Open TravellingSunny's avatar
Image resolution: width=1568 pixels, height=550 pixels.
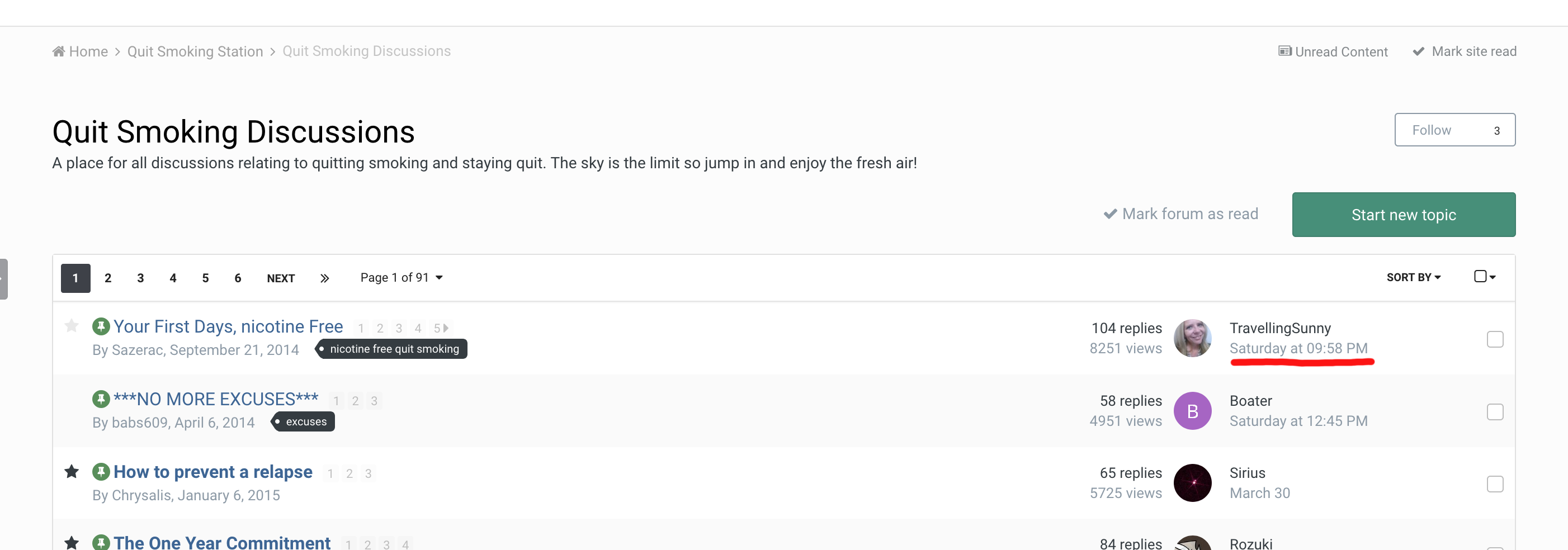coord(1192,338)
